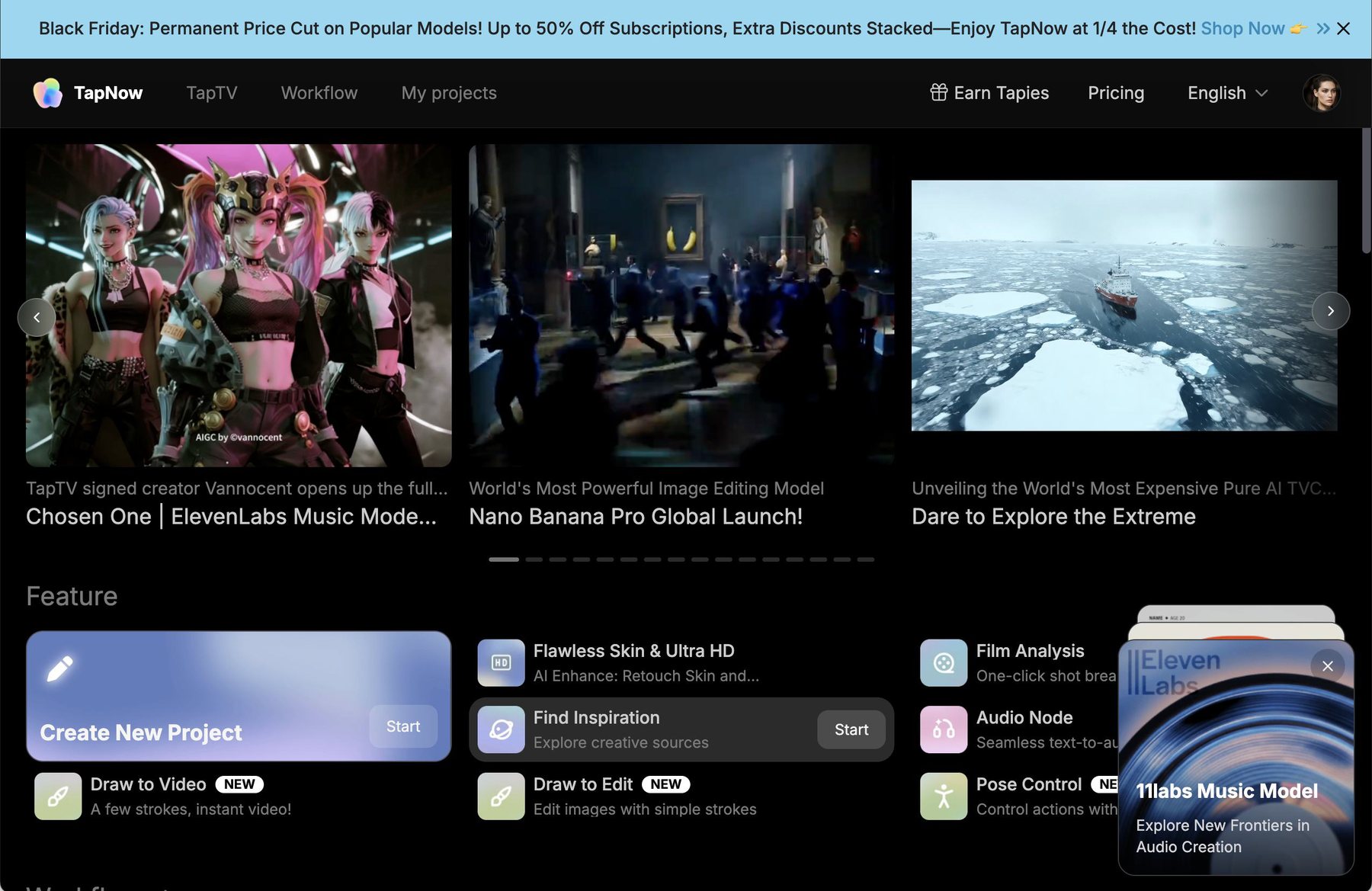Image resolution: width=1372 pixels, height=891 pixels.
Task: Go to My projects
Action: tap(449, 93)
